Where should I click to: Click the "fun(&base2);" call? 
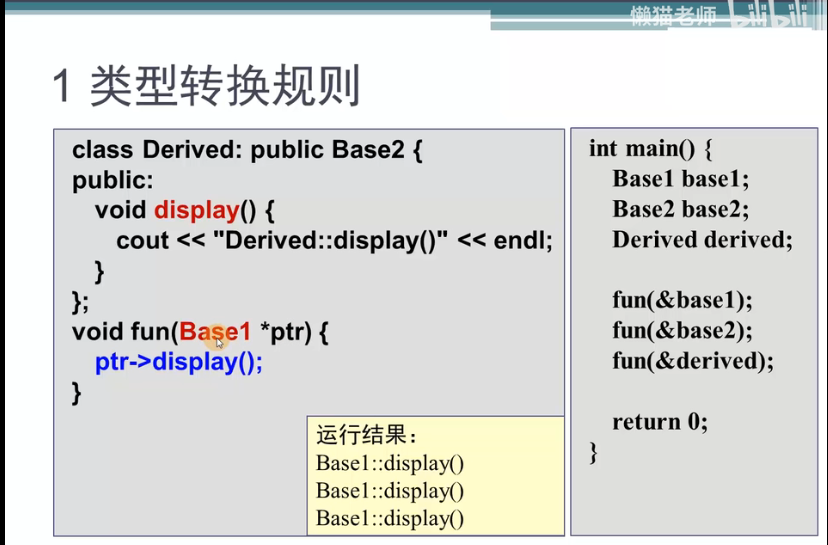pos(682,331)
